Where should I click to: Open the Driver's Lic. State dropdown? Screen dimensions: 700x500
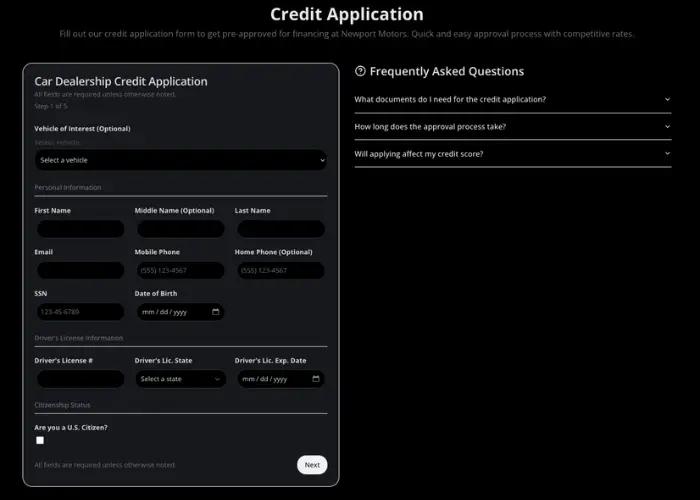click(x=181, y=379)
